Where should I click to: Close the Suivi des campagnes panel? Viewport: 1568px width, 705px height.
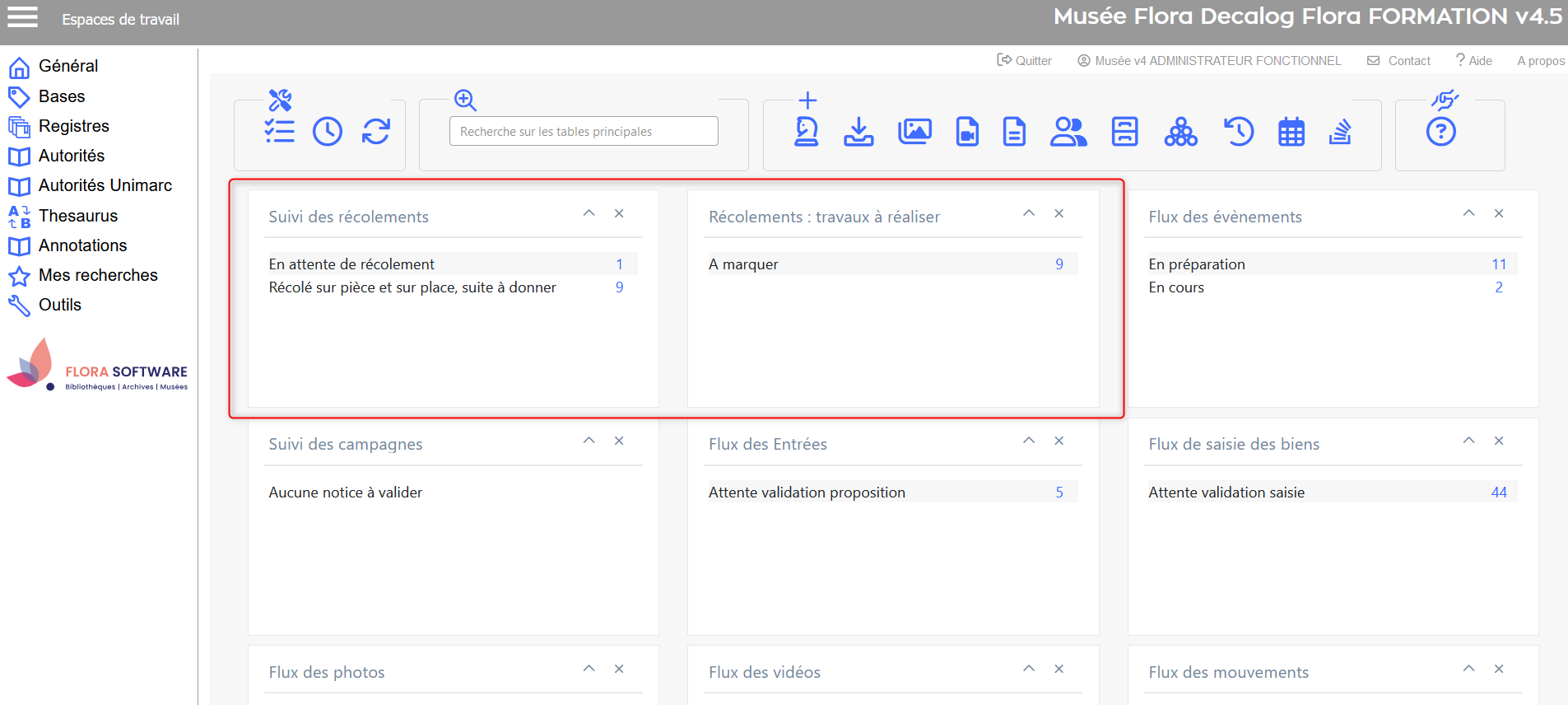[619, 441]
